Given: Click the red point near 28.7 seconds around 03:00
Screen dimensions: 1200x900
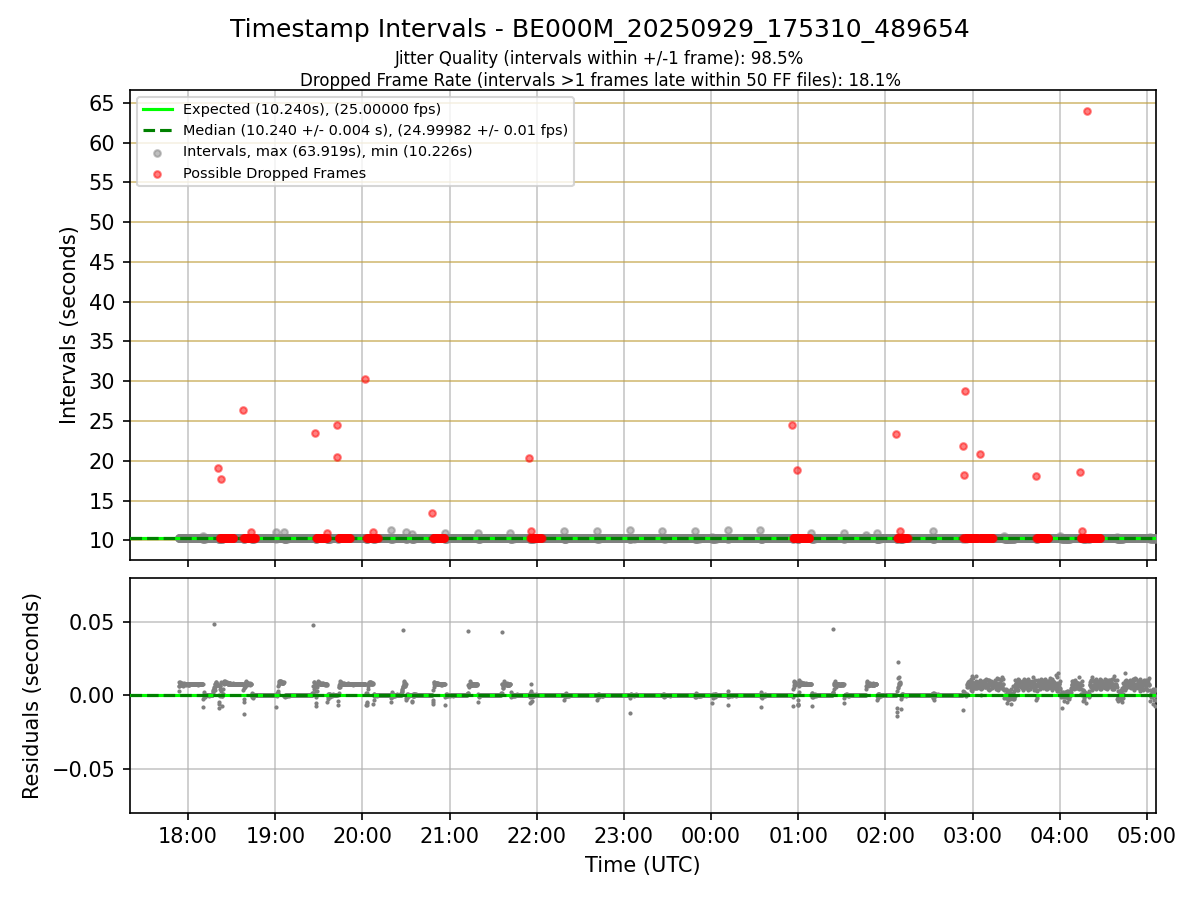Looking at the screenshot, I should click(x=965, y=391).
